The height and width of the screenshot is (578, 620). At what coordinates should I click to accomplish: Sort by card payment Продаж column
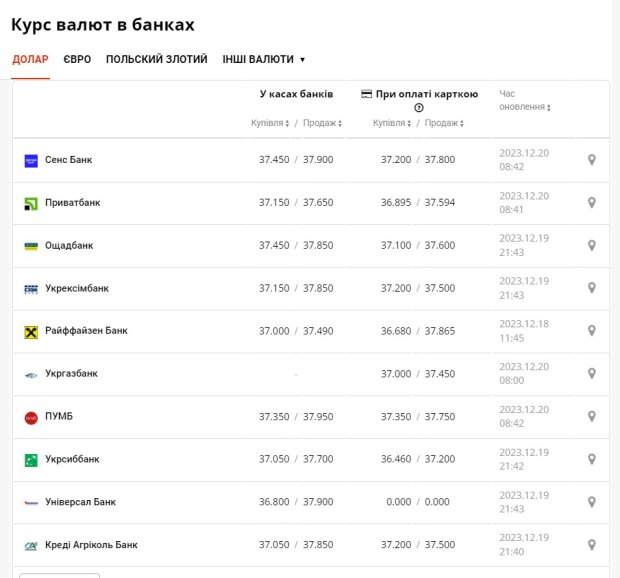click(x=444, y=123)
